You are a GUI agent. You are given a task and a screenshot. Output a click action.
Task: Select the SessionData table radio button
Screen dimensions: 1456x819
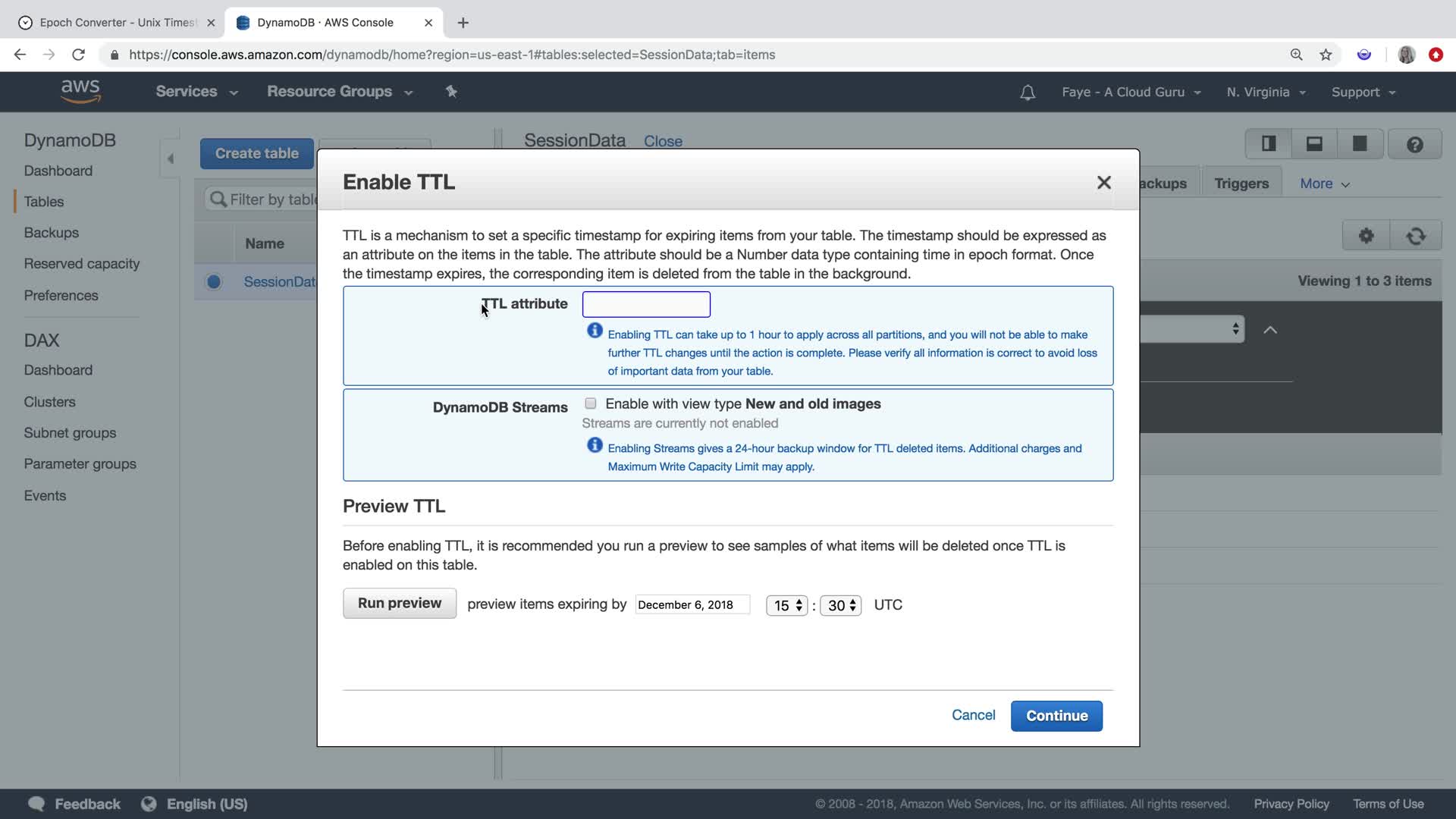pos(214,282)
